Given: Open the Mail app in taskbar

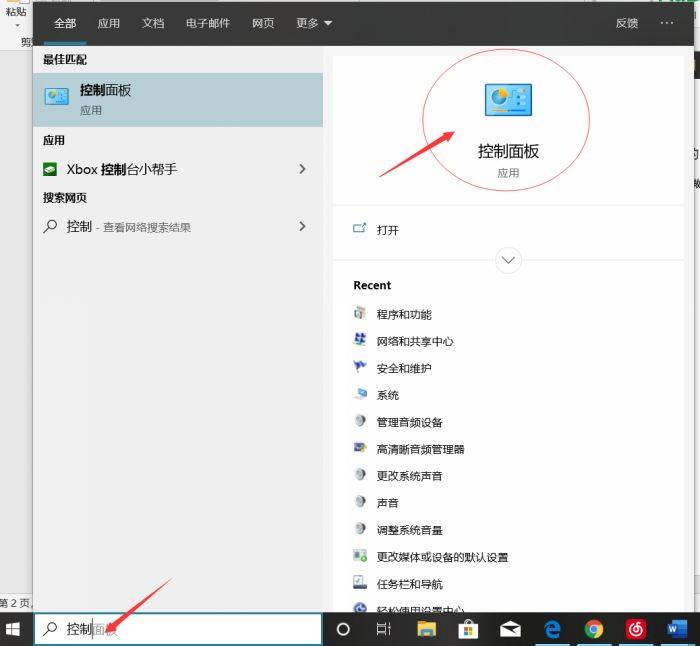Looking at the screenshot, I should click(x=510, y=629).
